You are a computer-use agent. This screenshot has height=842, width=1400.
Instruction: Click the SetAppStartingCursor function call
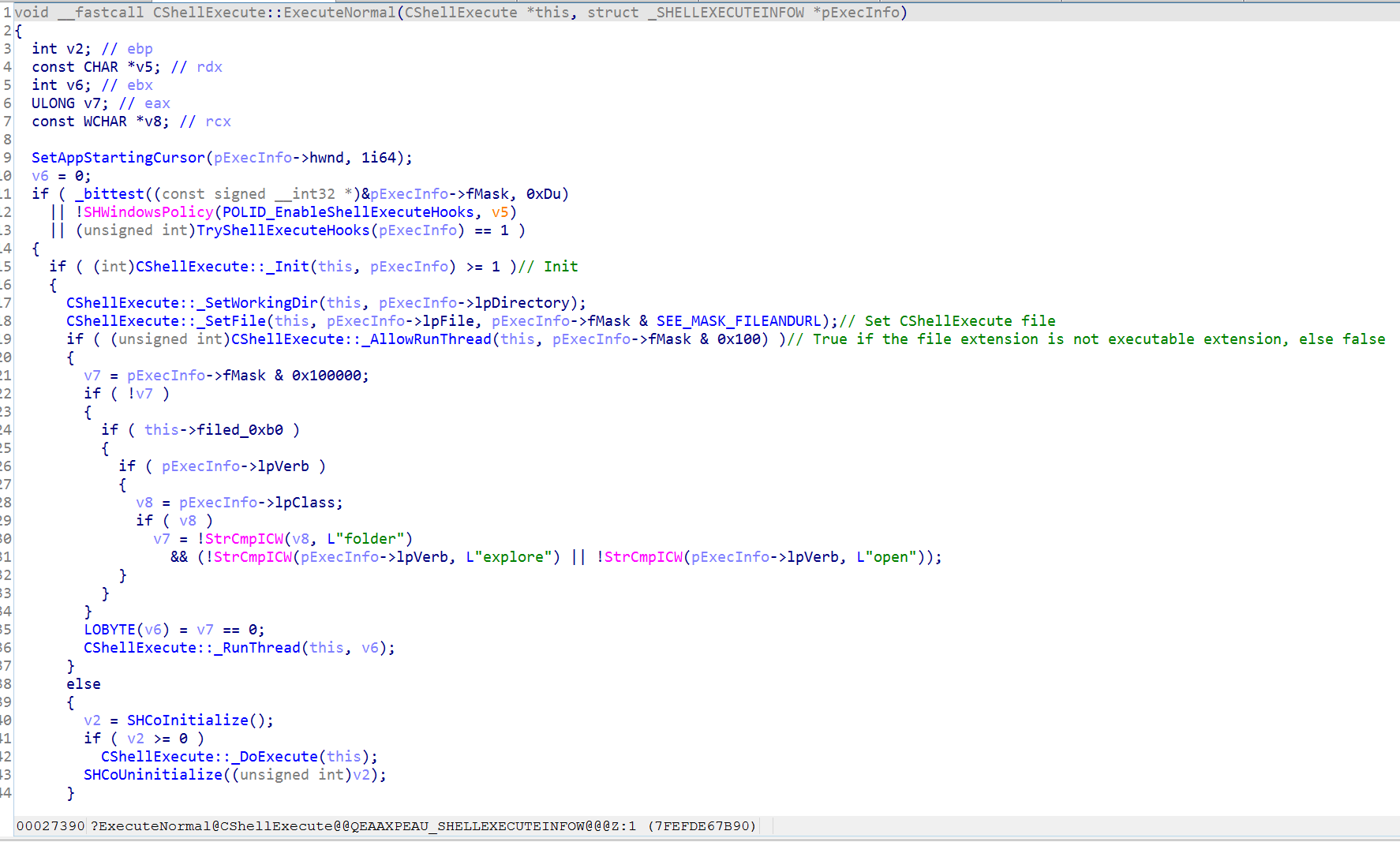click(x=118, y=158)
